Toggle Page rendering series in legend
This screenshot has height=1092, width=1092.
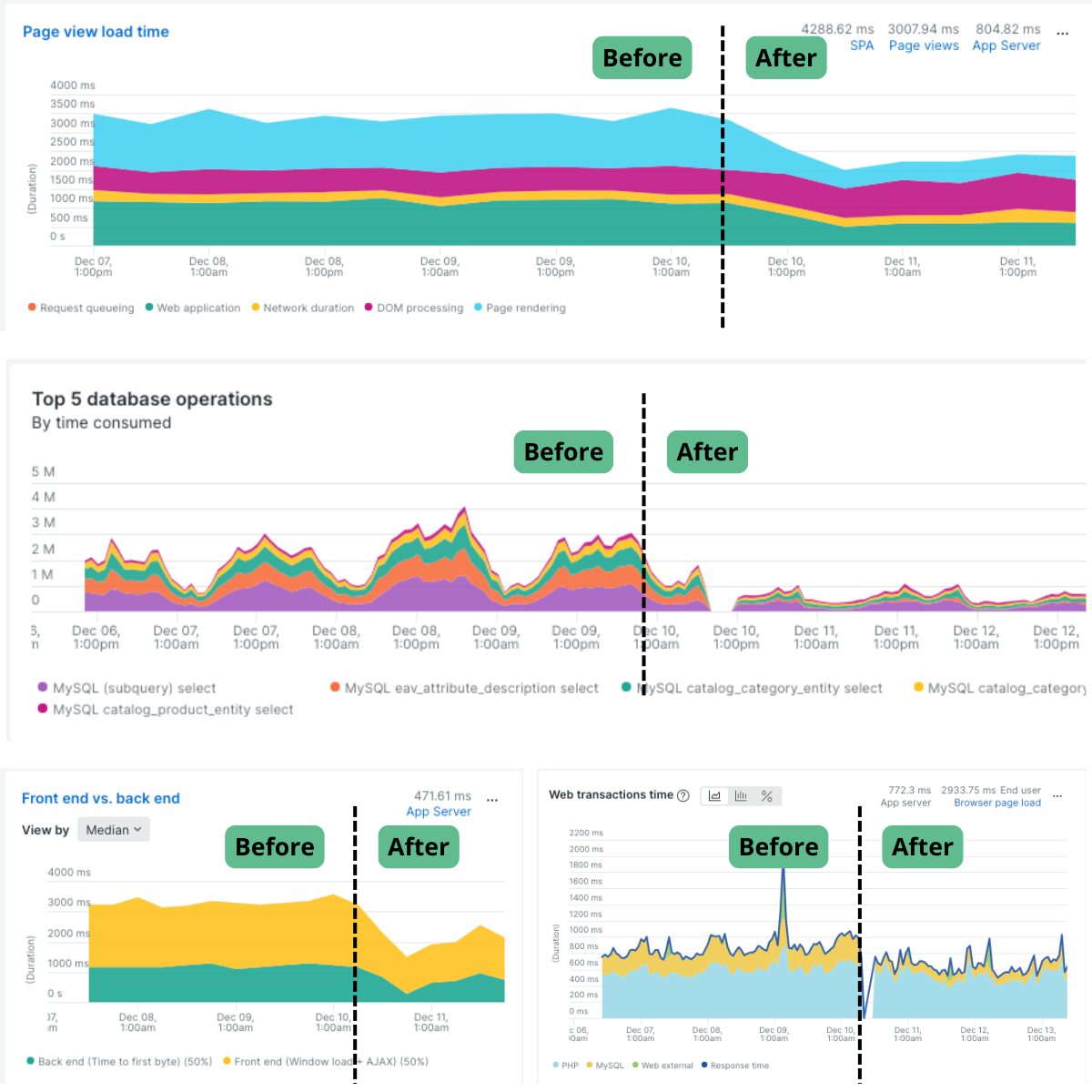pyautogui.click(x=525, y=308)
